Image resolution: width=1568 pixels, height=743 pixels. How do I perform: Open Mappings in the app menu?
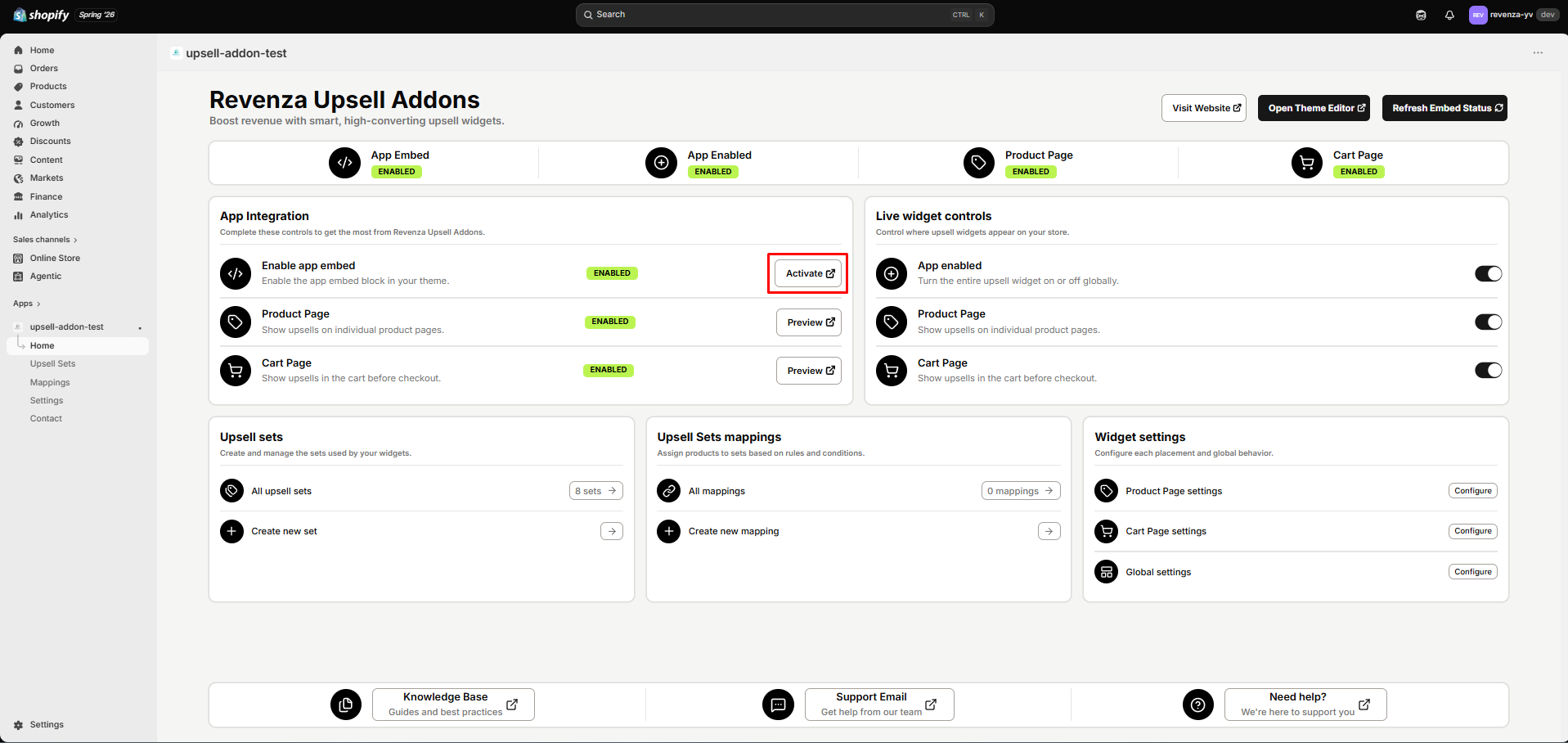click(x=50, y=383)
